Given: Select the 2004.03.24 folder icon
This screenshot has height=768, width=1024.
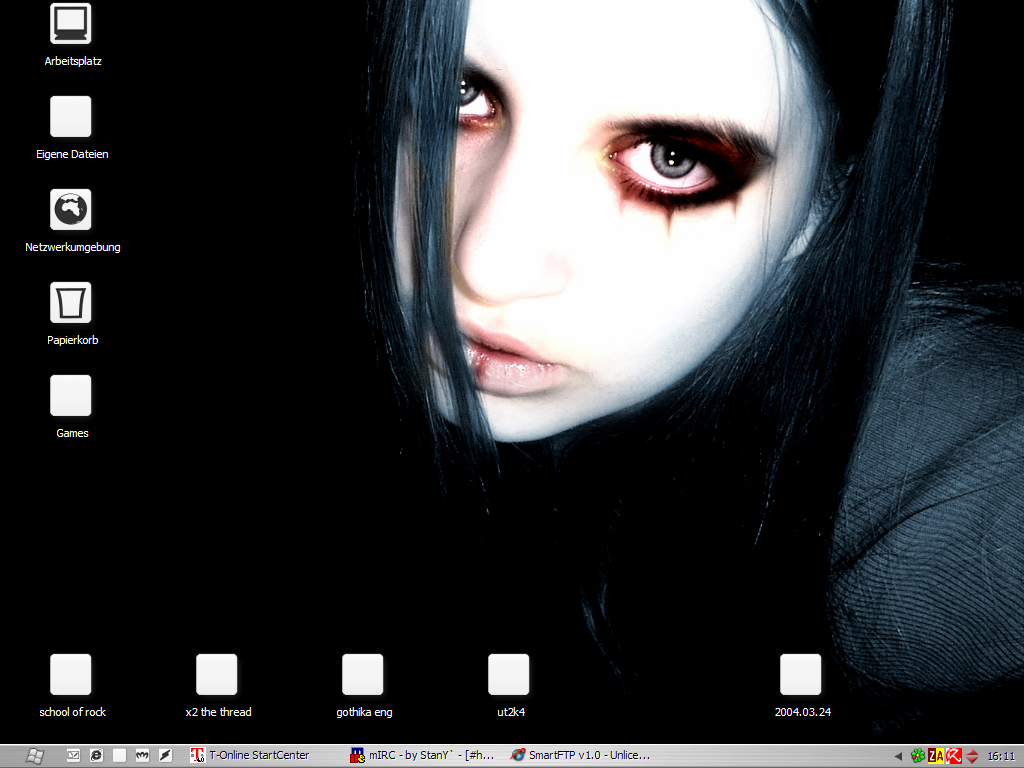Looking at the screenshot, I should point(801,675).
